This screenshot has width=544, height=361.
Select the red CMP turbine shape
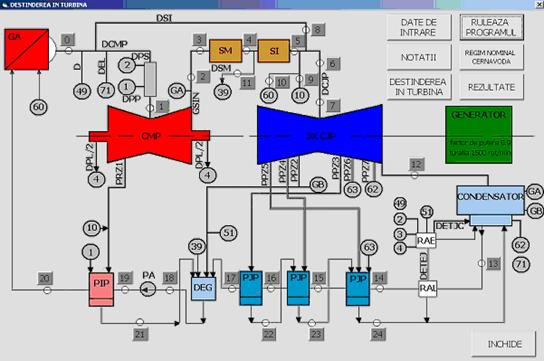coord(150,135)
